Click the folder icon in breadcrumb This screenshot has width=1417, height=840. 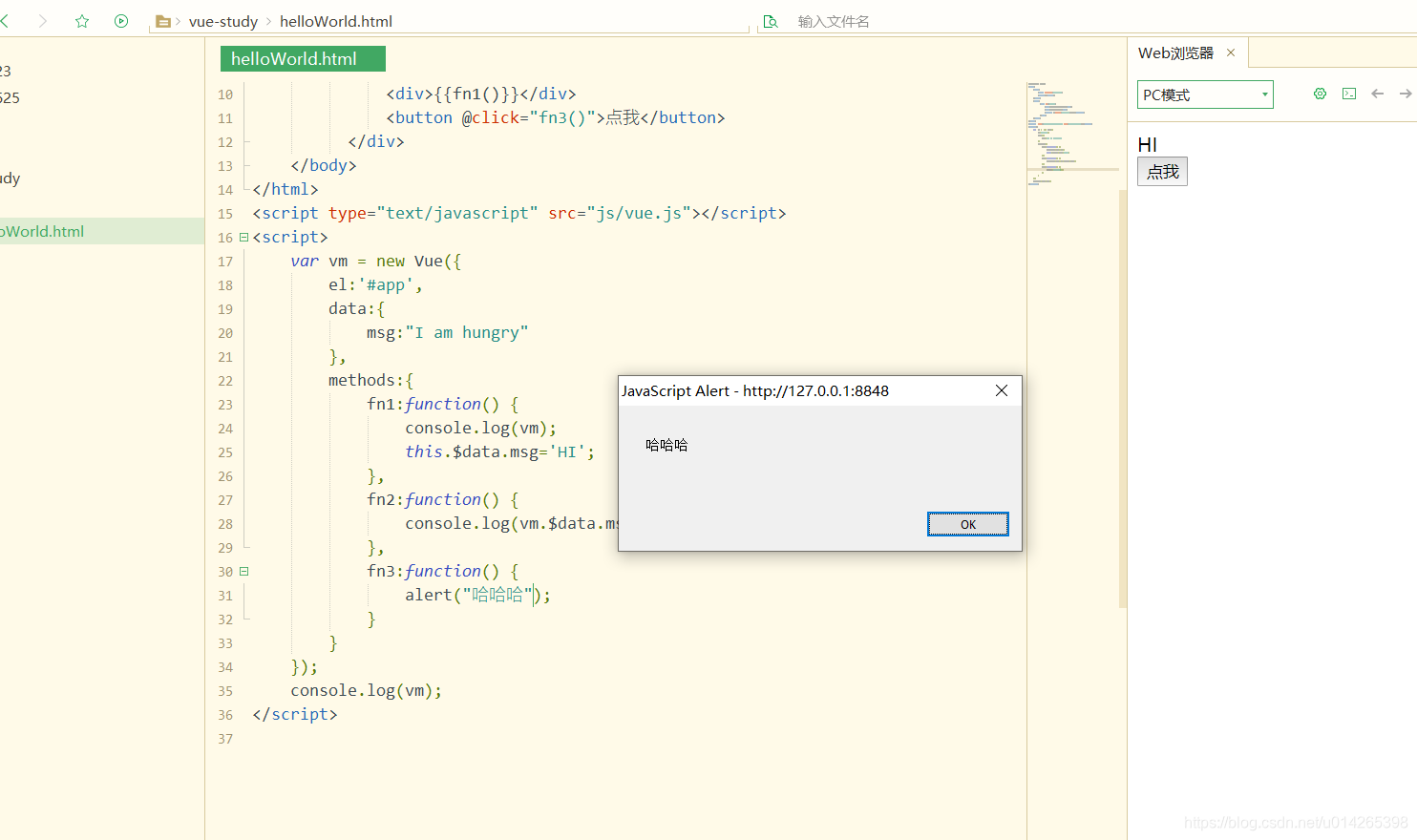162,21
